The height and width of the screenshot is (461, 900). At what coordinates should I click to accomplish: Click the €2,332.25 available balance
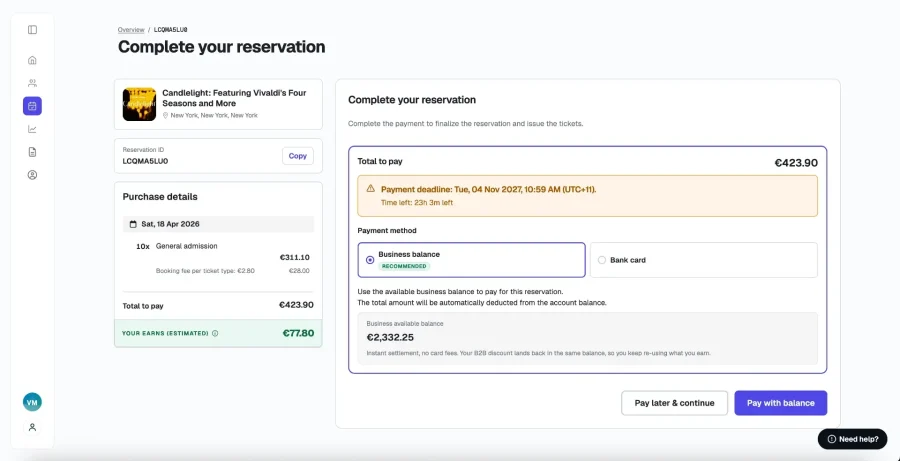[x=390, y=337]
